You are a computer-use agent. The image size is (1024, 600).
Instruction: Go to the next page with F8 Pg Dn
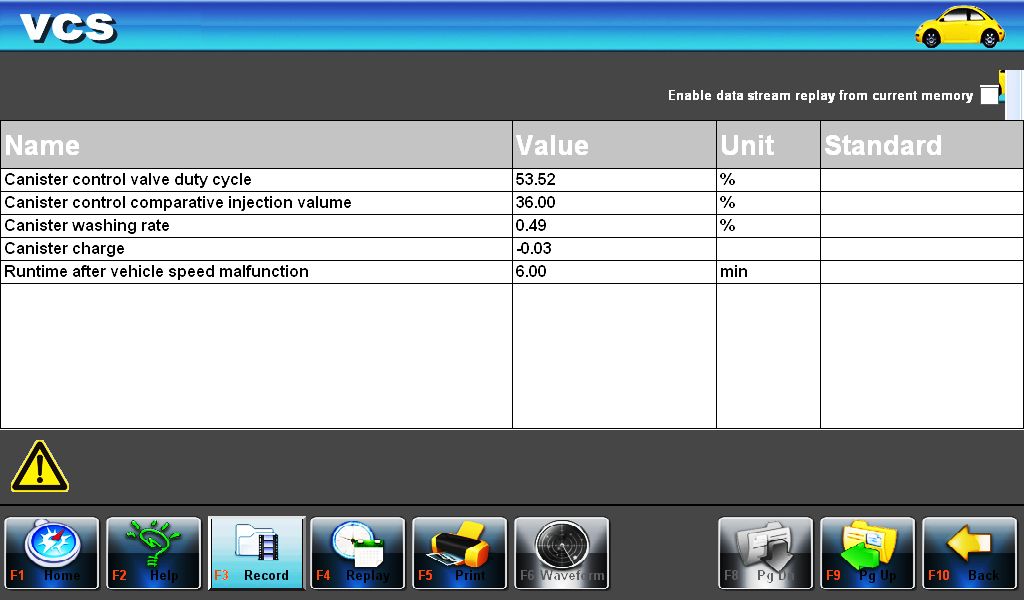[765, 553]
